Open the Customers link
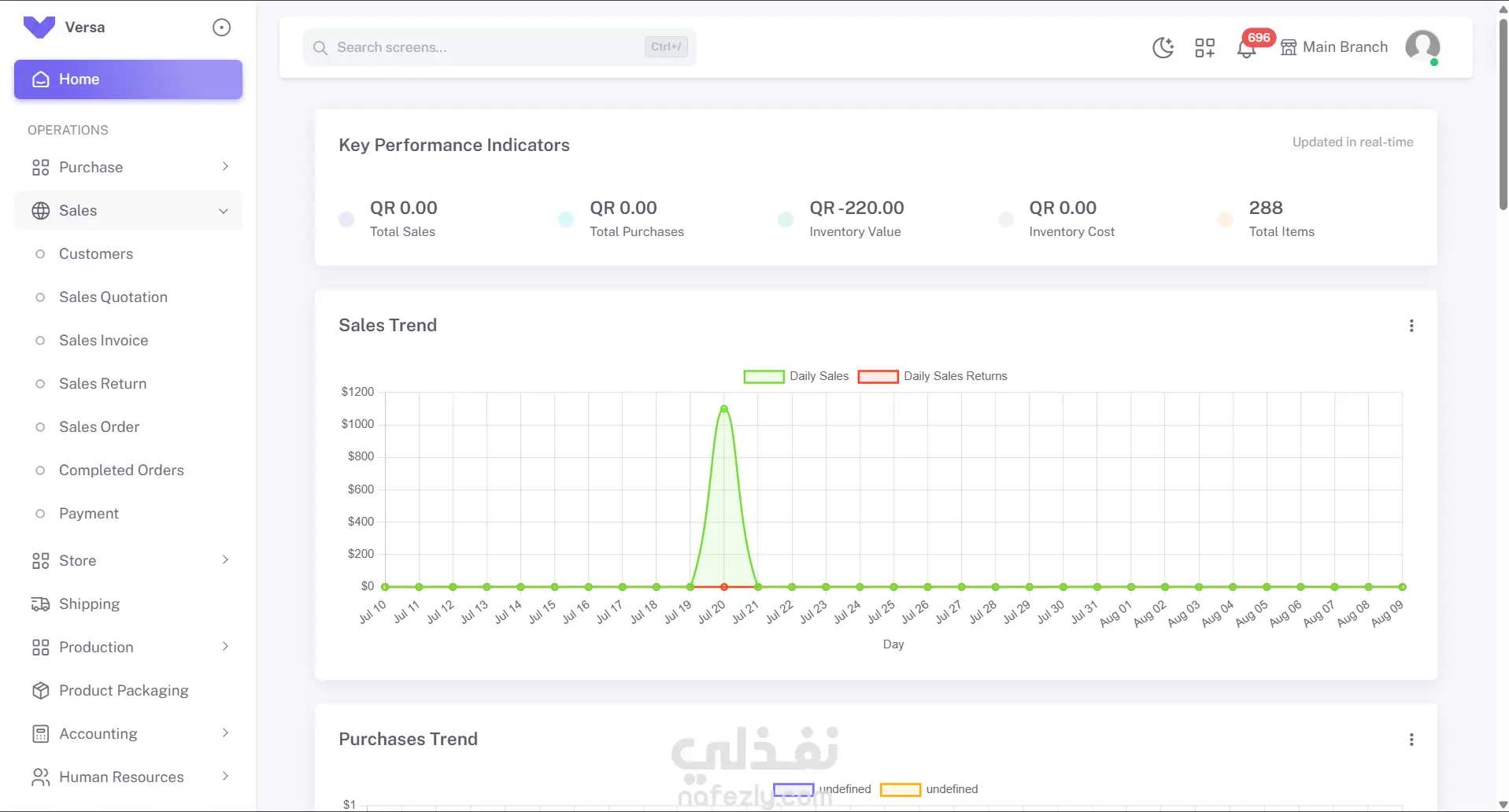This screenshot has height=812, width=1509. [x=96, y=254]
